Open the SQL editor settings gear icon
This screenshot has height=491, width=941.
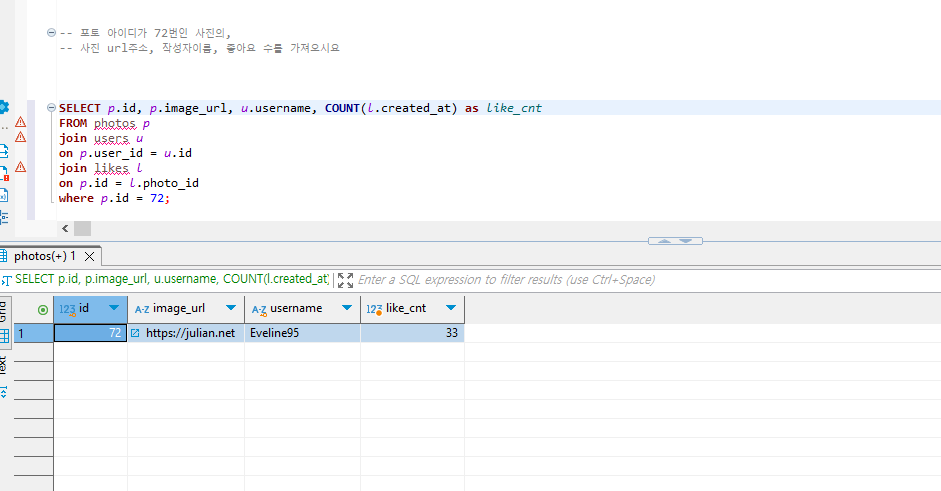[4, 107]
